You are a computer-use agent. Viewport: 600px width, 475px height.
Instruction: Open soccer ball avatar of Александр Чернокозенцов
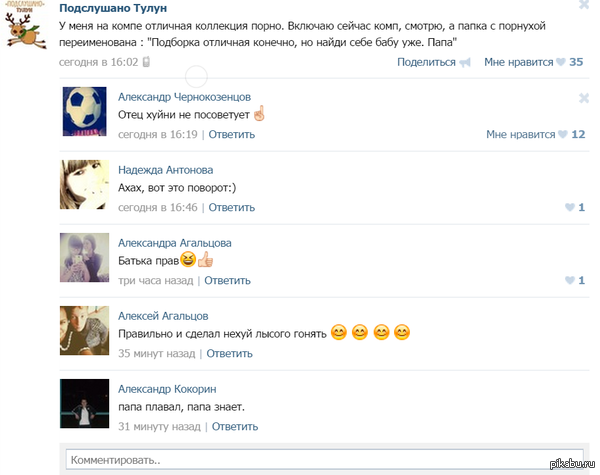click(x=85, y=111)
